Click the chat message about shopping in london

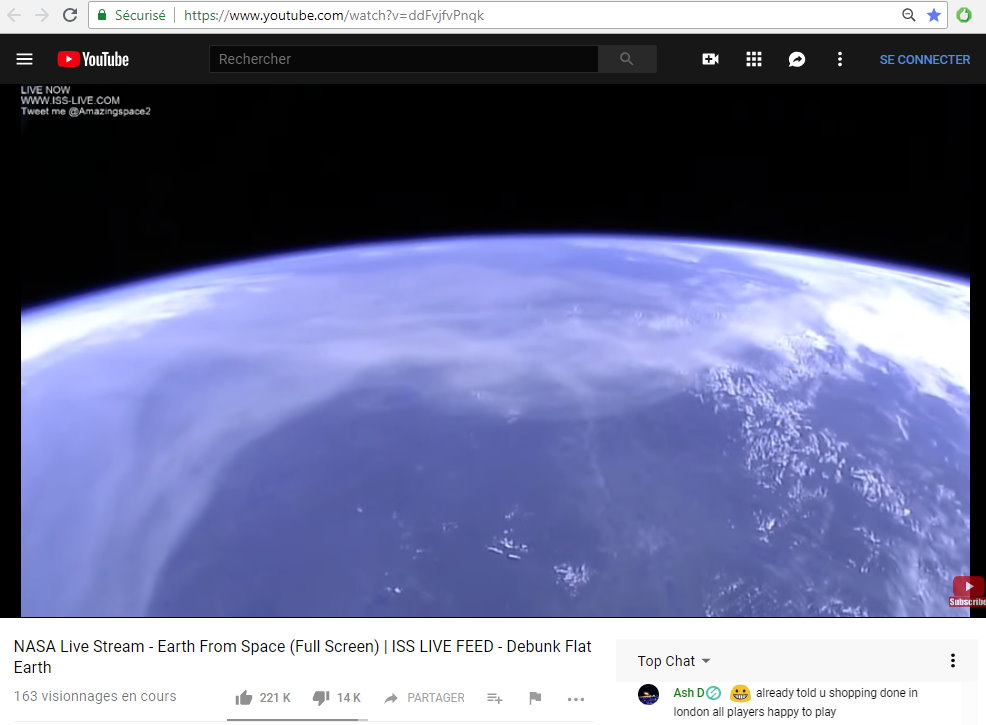click(x=795, y=702)
